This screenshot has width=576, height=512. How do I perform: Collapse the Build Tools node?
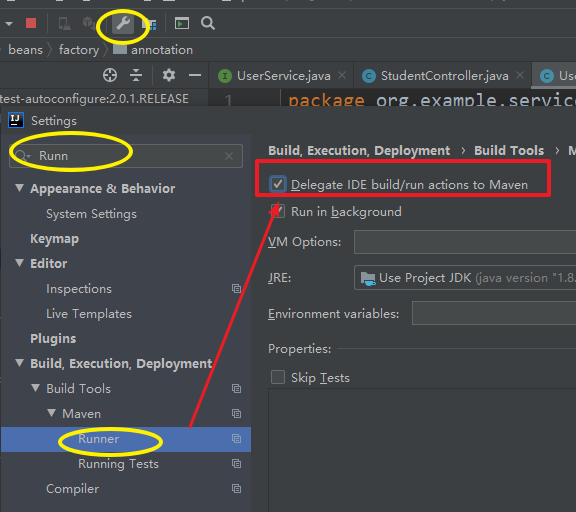36,388
